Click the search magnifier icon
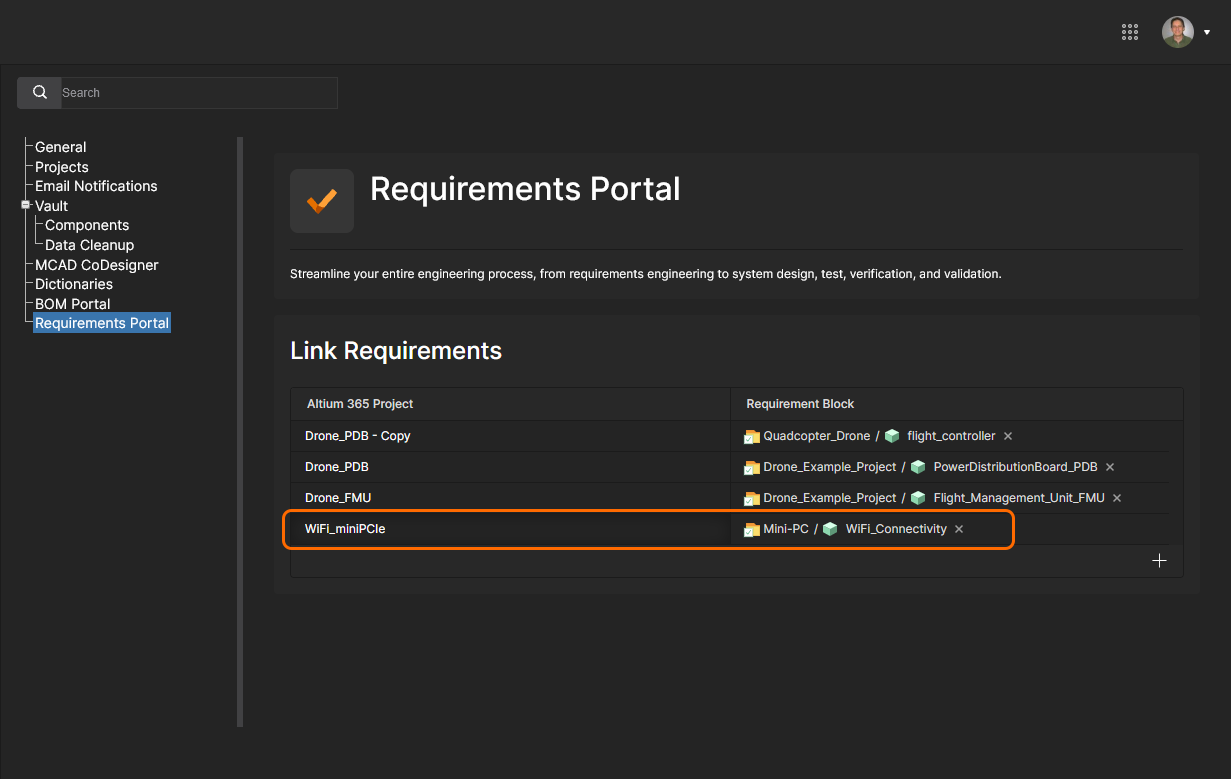The image size is (1231, 779). click(x=40, y=93)
